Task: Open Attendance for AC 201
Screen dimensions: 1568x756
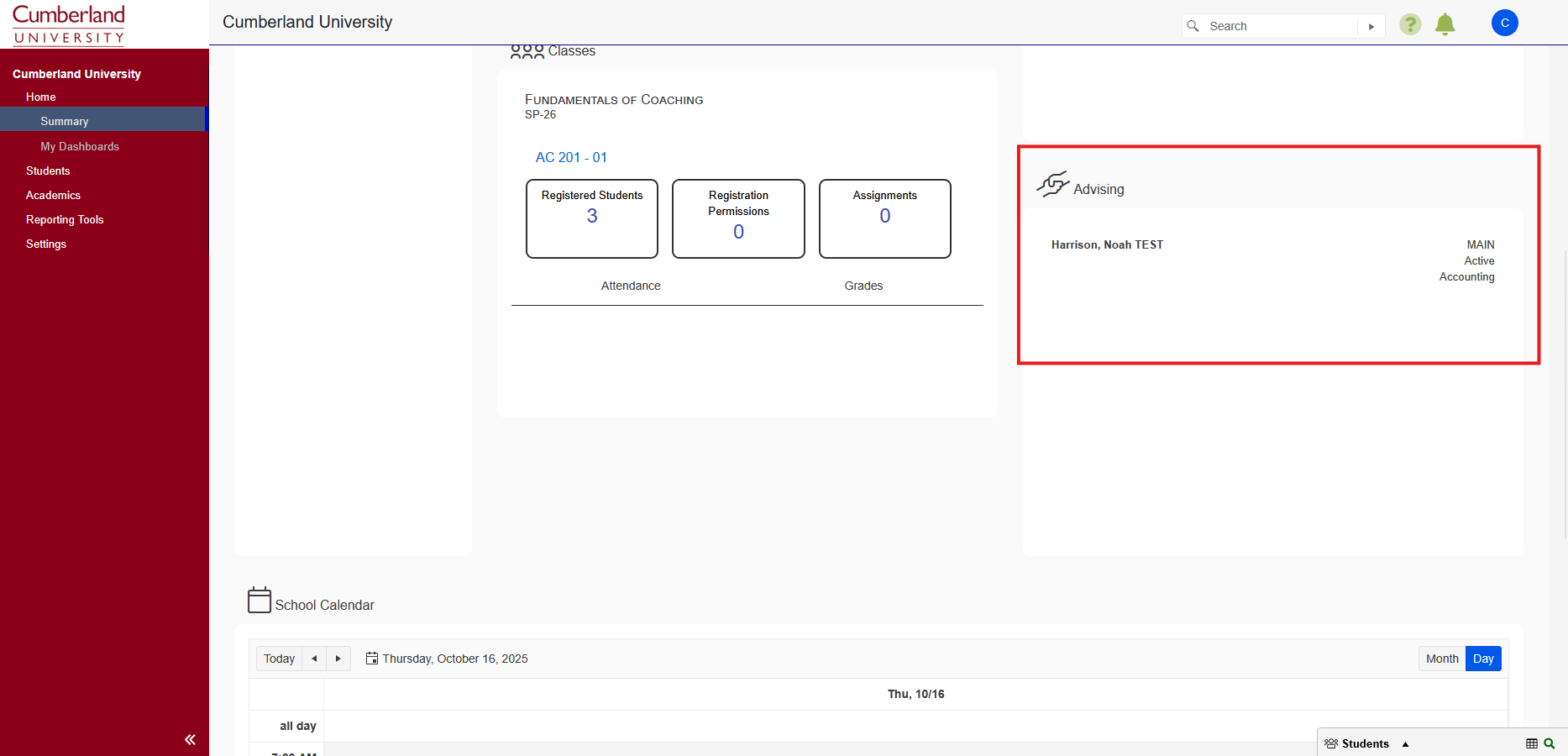Action: point(631,286)
